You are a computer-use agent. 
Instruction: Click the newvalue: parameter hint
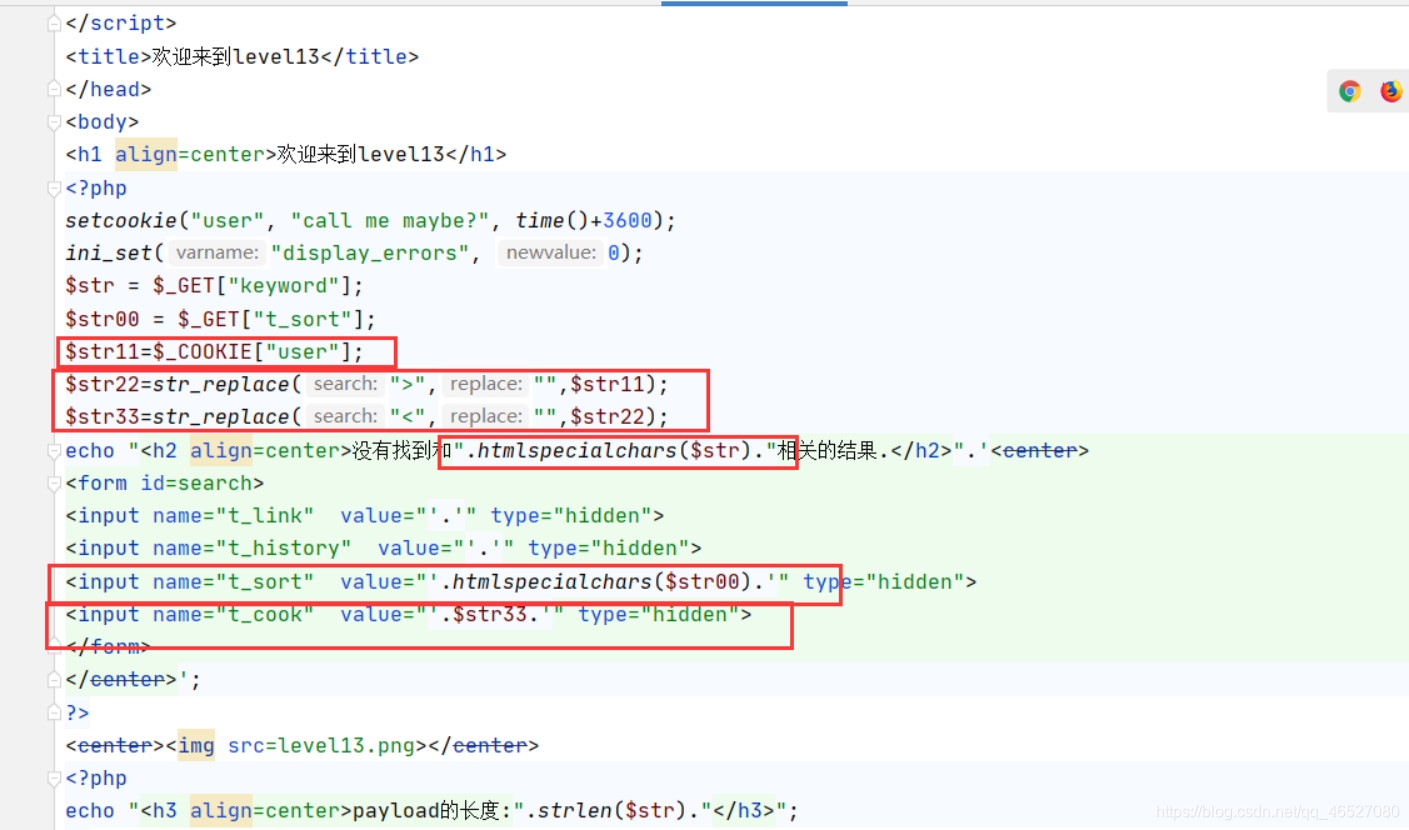click(552, 253)
